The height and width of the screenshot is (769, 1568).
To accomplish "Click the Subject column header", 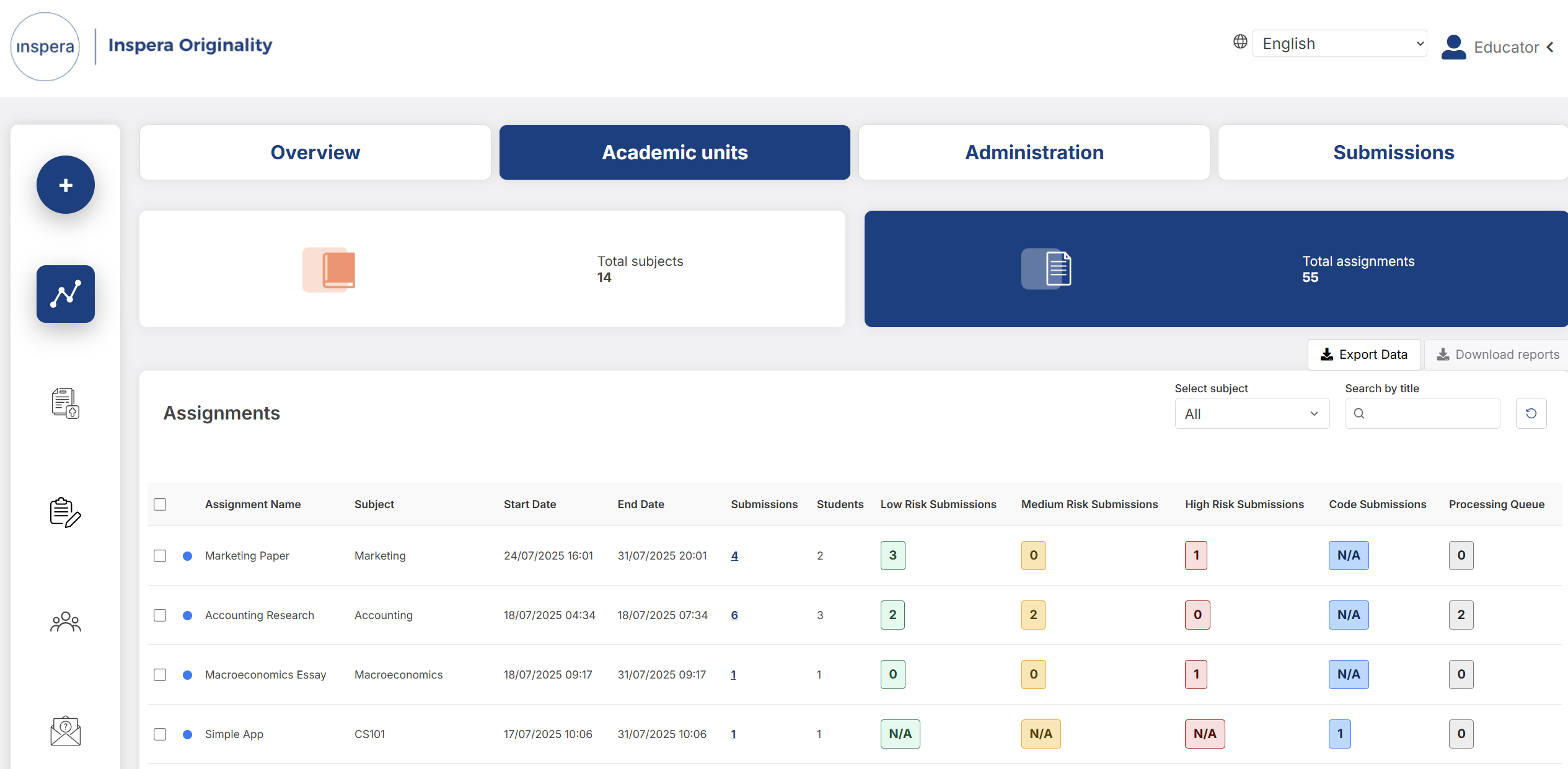I will (374, 504).
